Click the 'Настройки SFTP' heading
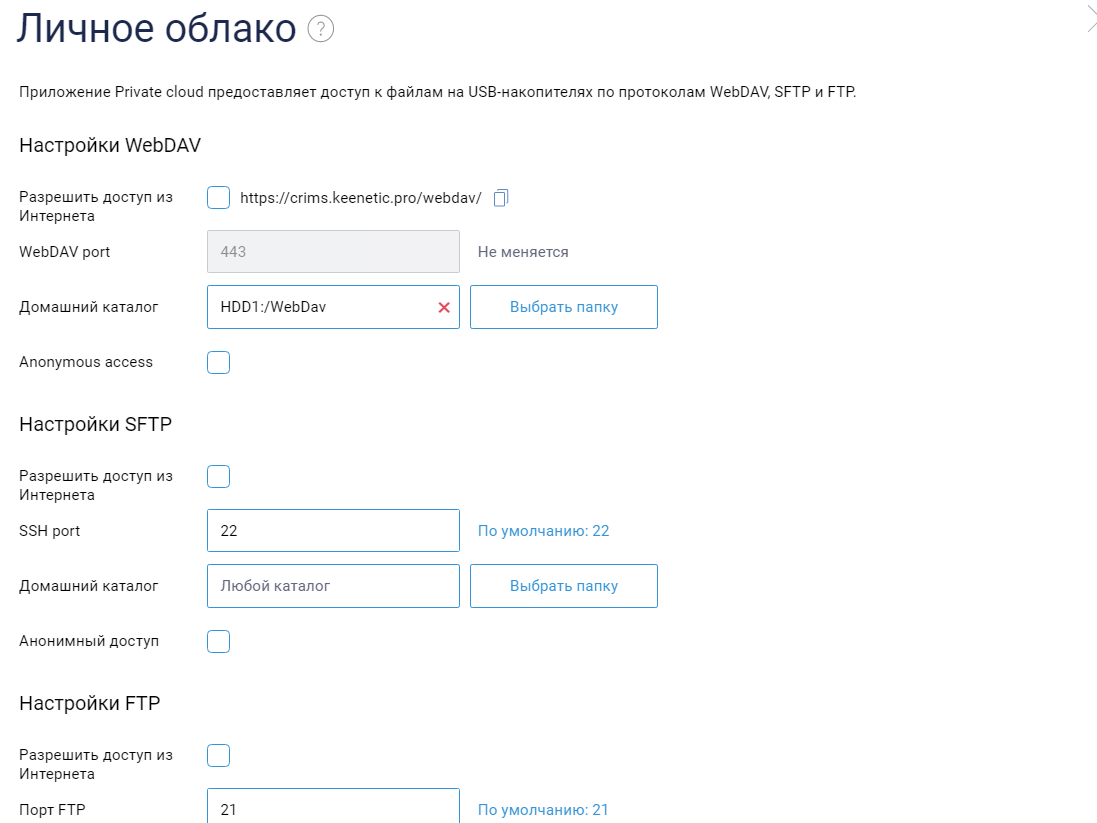Screen dimensions: 1097x823 (95, 424)
